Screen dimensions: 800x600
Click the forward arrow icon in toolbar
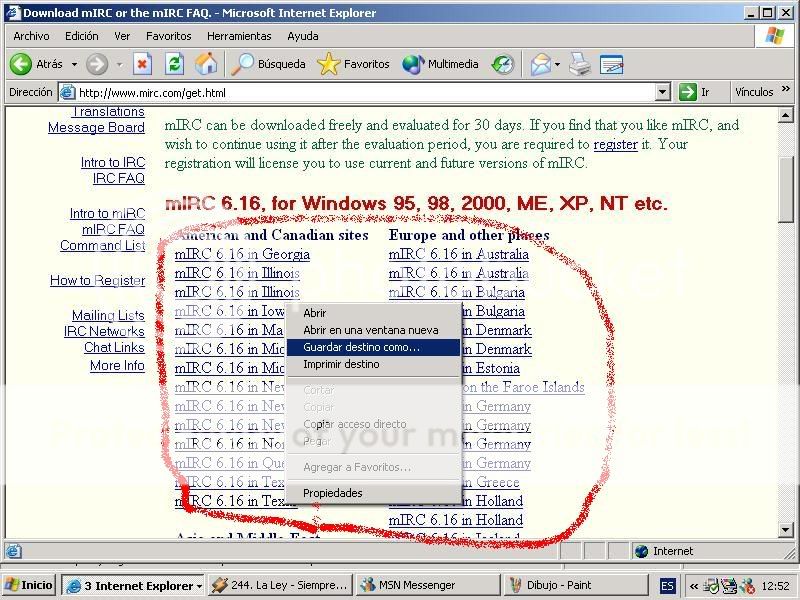pyautogui.click(x=96, y=64)
